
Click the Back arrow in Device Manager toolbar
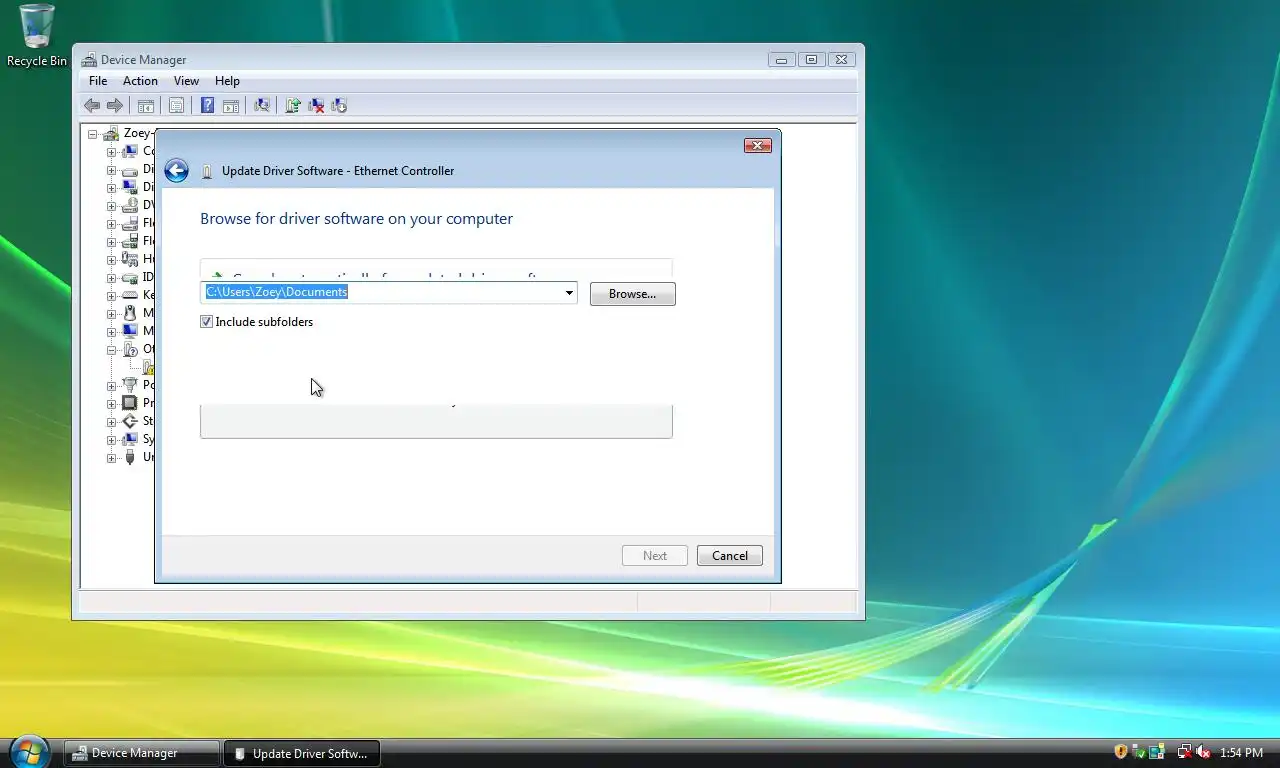tap(92, 105)
